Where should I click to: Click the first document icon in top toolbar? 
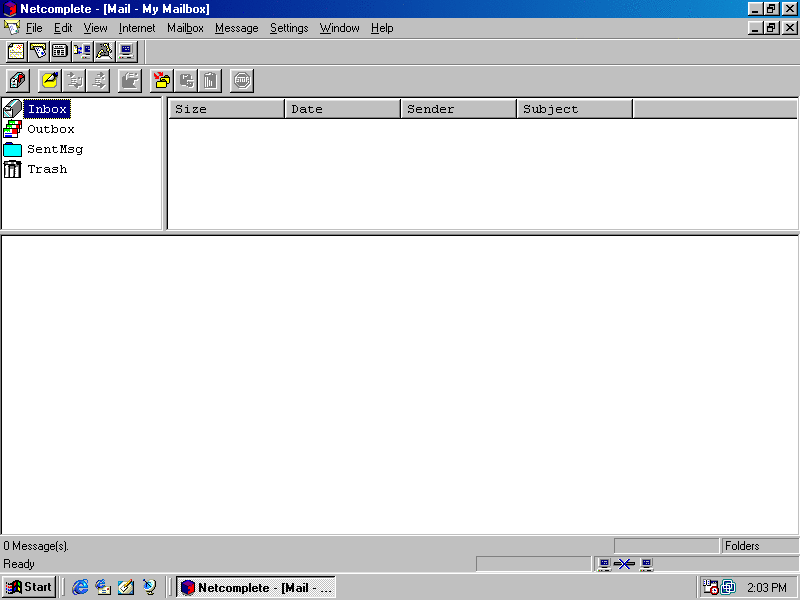[x=16, y=51]
